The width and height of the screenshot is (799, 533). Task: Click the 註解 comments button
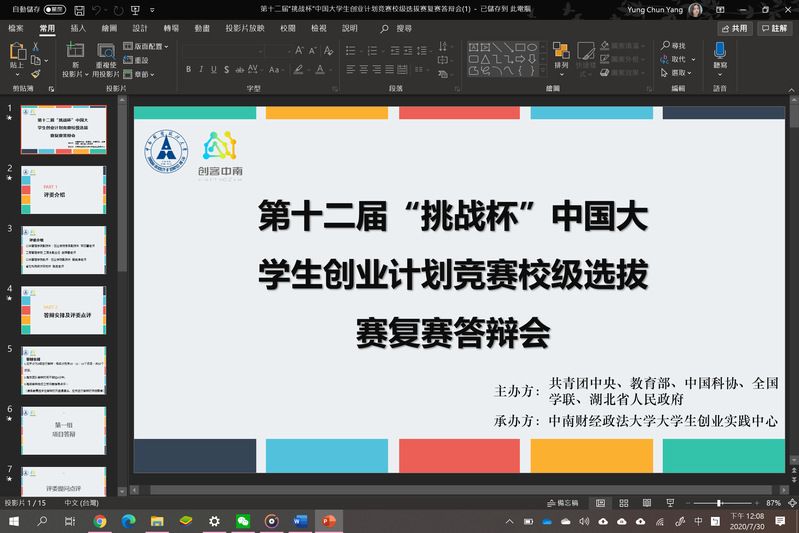[773, 29]
